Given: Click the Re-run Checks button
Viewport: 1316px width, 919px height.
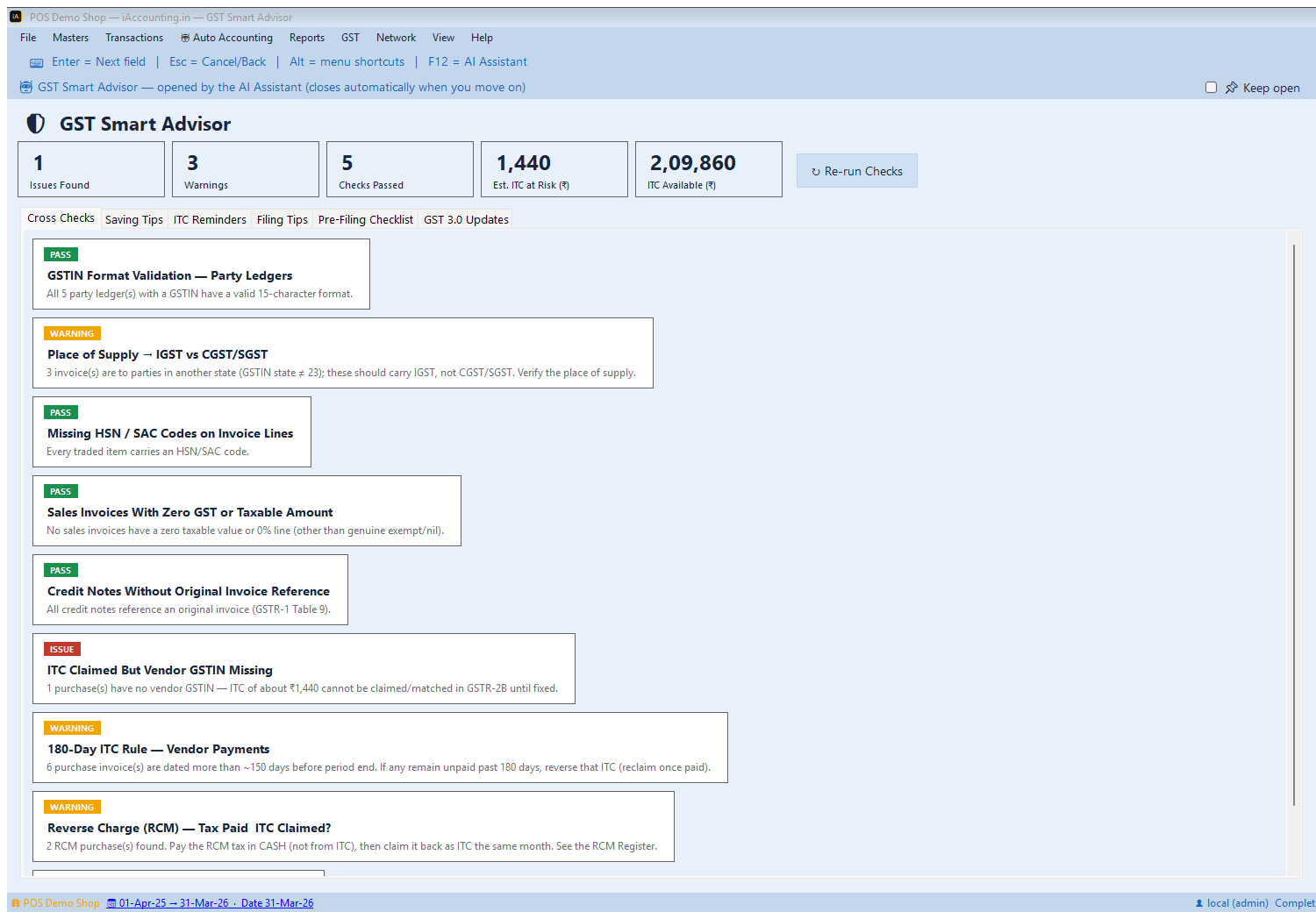Looking at the screenshot, I should click(x=857, y=171).
